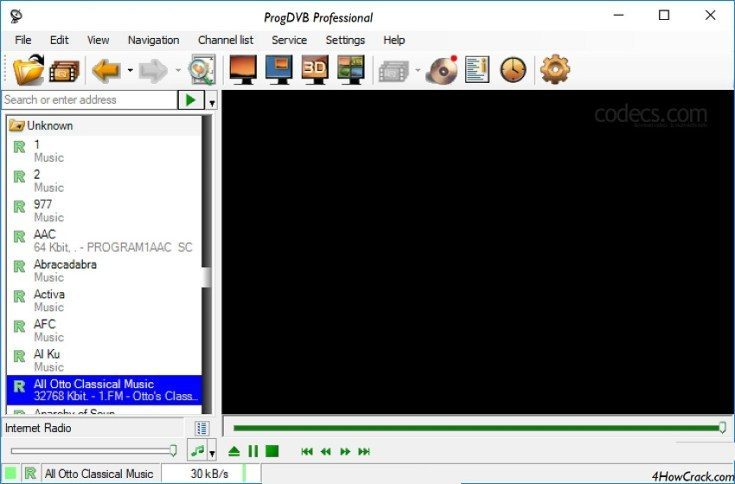
Task: Click the volume slider handle
Action: coord(173,451)
